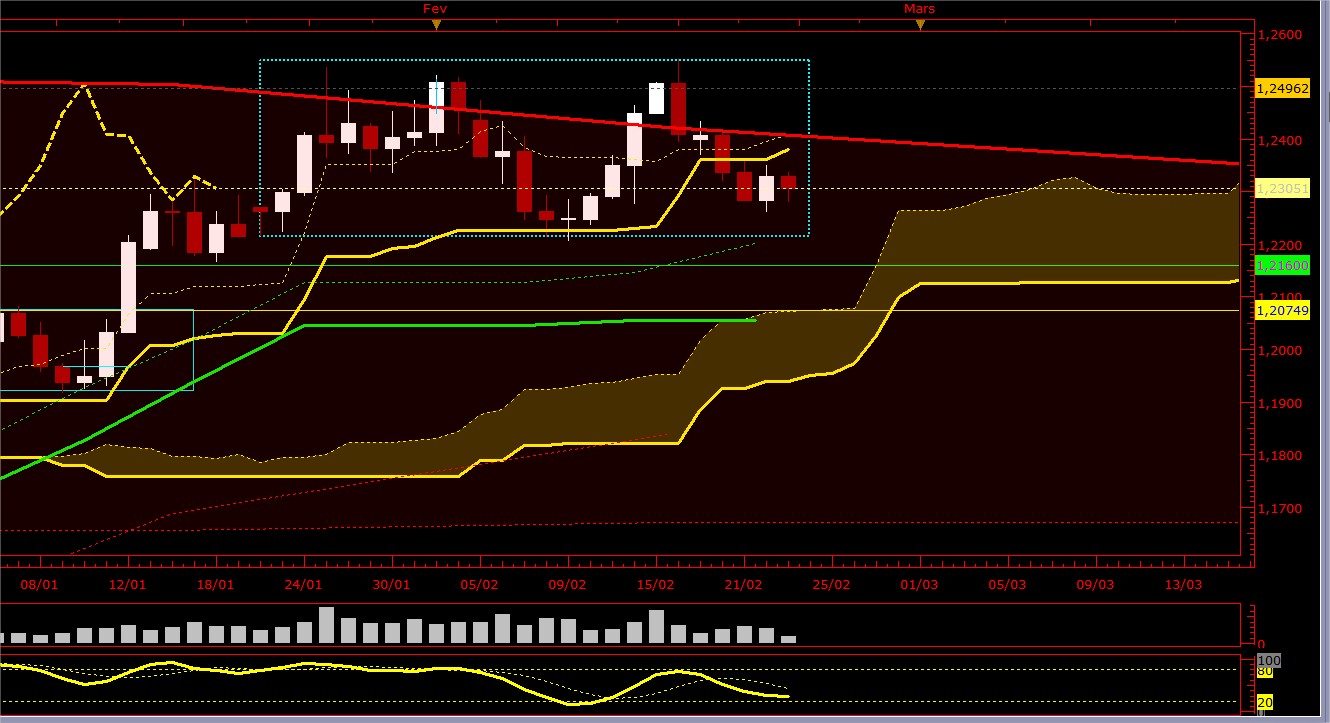Click the 1,2000 price axis label
This screenshot has height=723, width=1330.
pos(1281,351)
